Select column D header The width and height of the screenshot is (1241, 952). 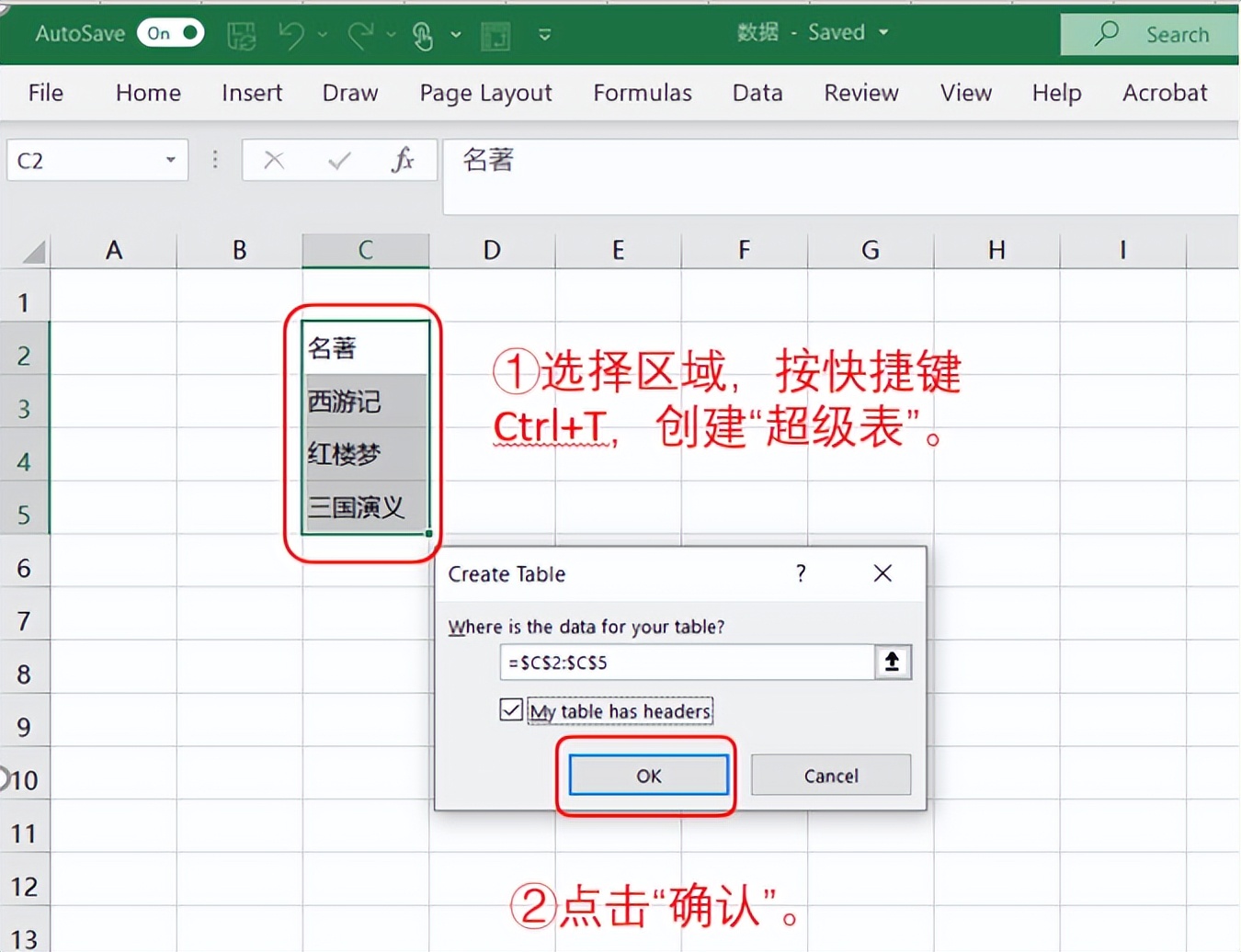tap(492, 250)
